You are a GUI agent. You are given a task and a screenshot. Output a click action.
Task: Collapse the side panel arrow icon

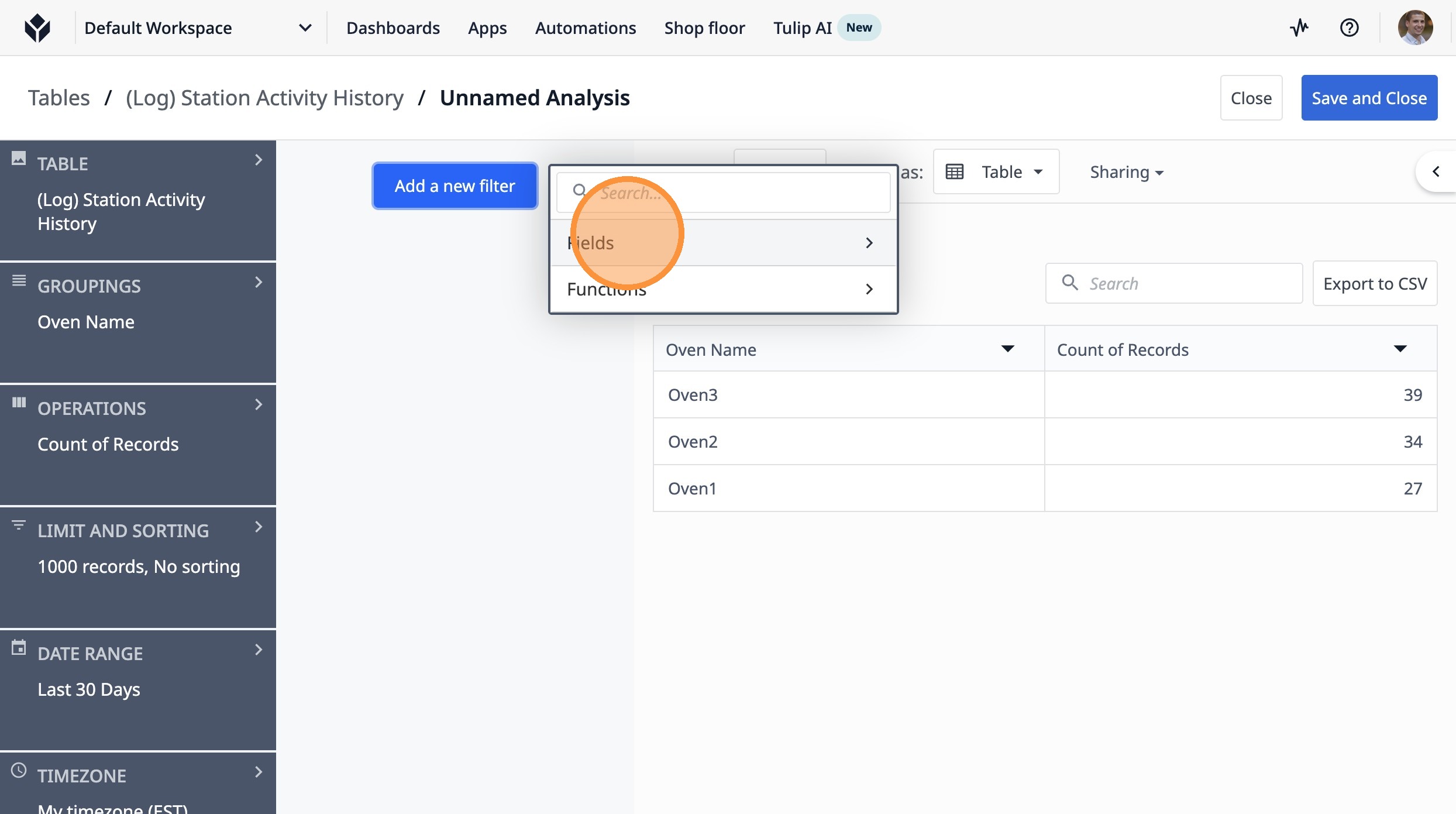tap(1436, 171)
